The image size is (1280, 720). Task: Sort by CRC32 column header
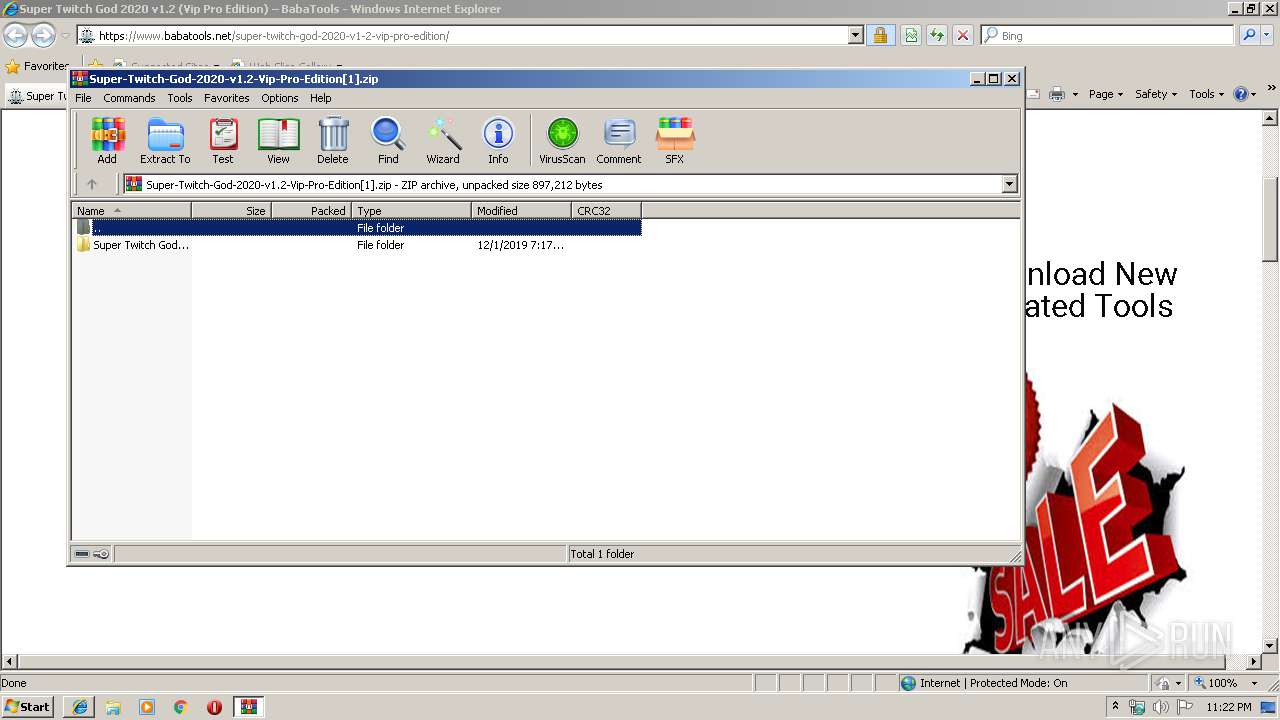pyautogui.click(x=606, y=211)
